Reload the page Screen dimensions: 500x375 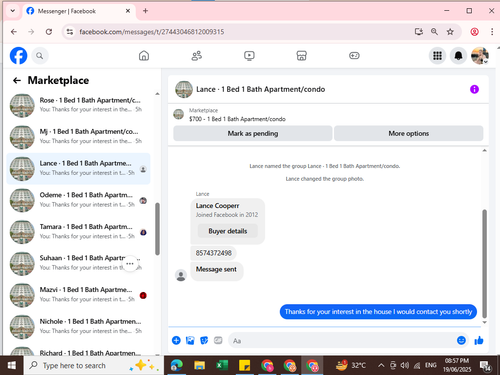[49, 32]
